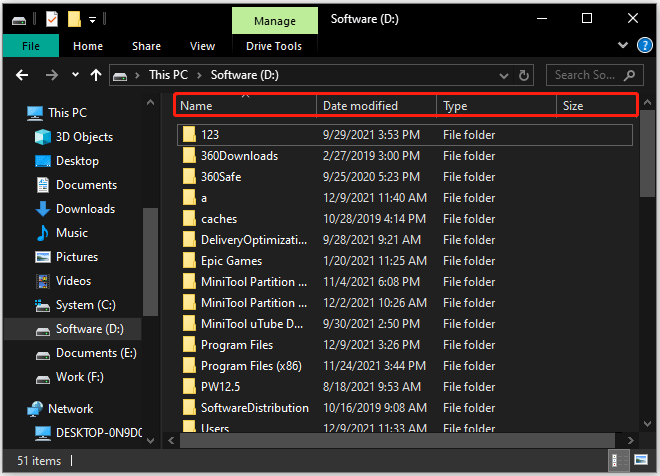Click date 12/2/2021 10:26 AM

[x=375, y=303]
